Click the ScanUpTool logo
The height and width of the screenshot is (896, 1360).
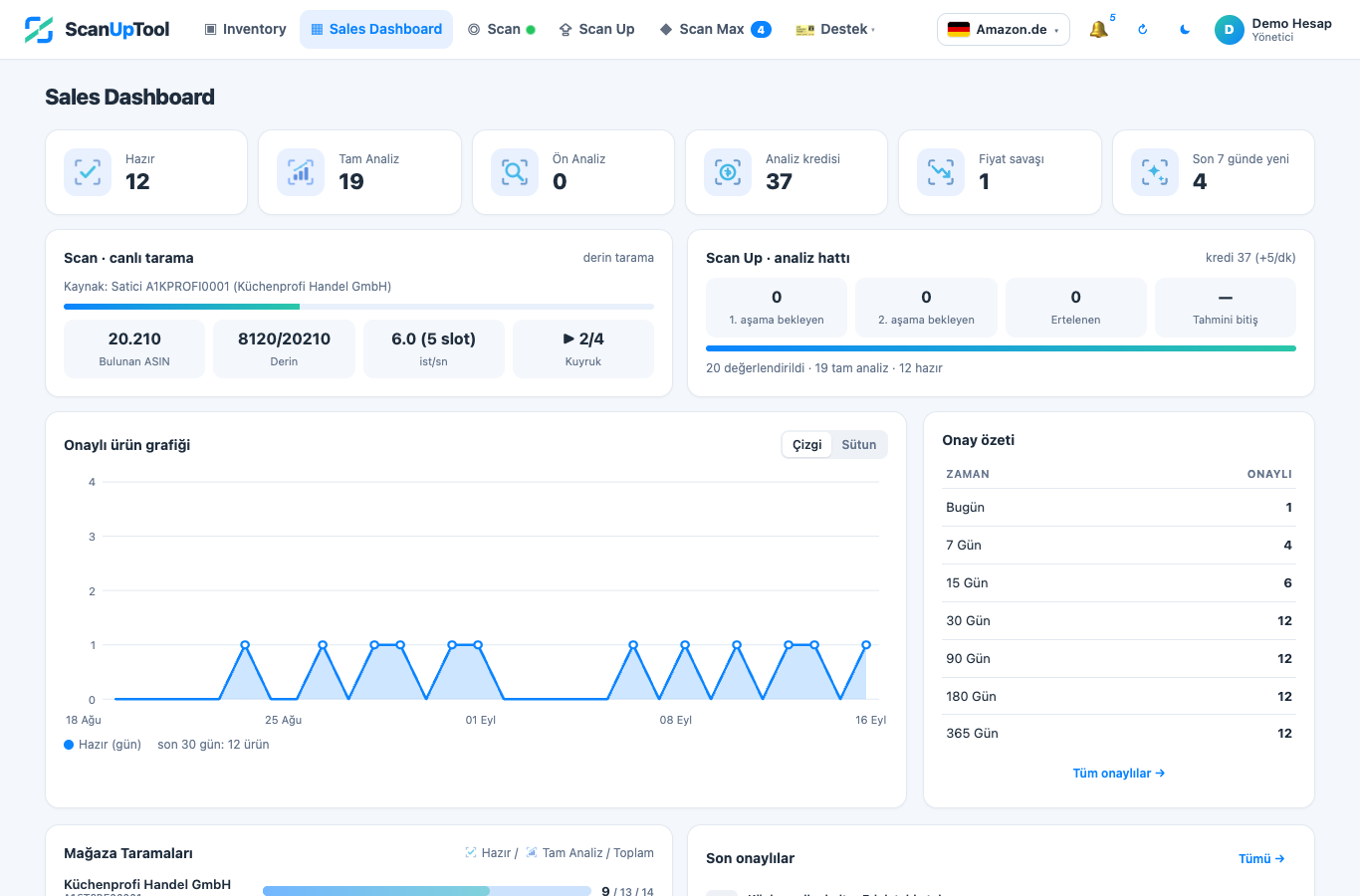coord(97,30)
